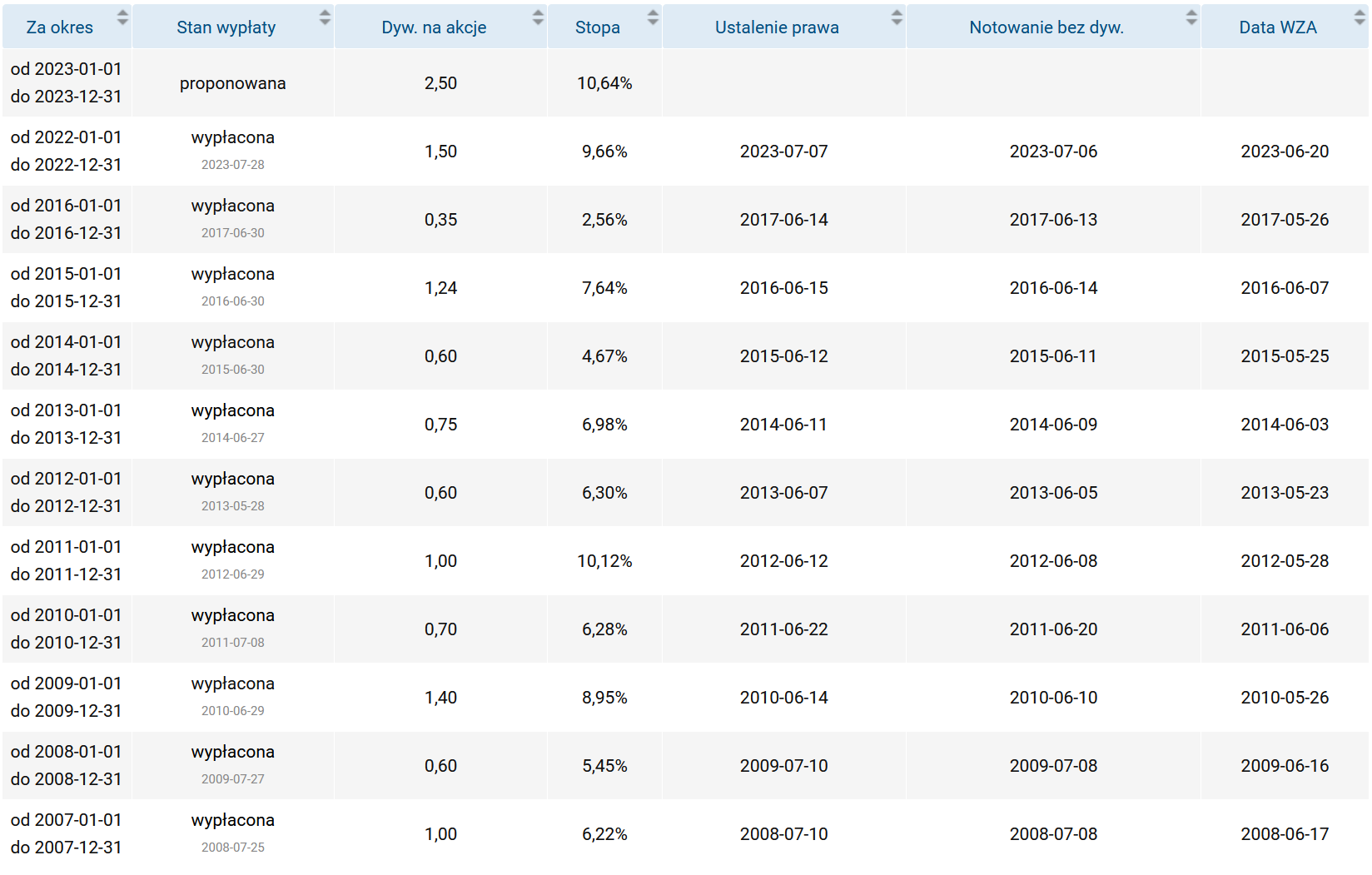Click payout date 2015-06-30
This screenshot has width=1372, height=875.
[233, 370]
